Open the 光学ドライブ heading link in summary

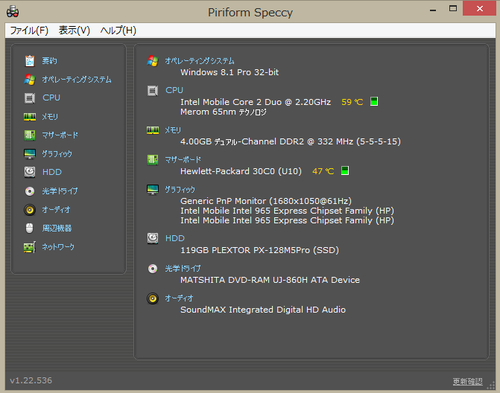coord(183,269)
